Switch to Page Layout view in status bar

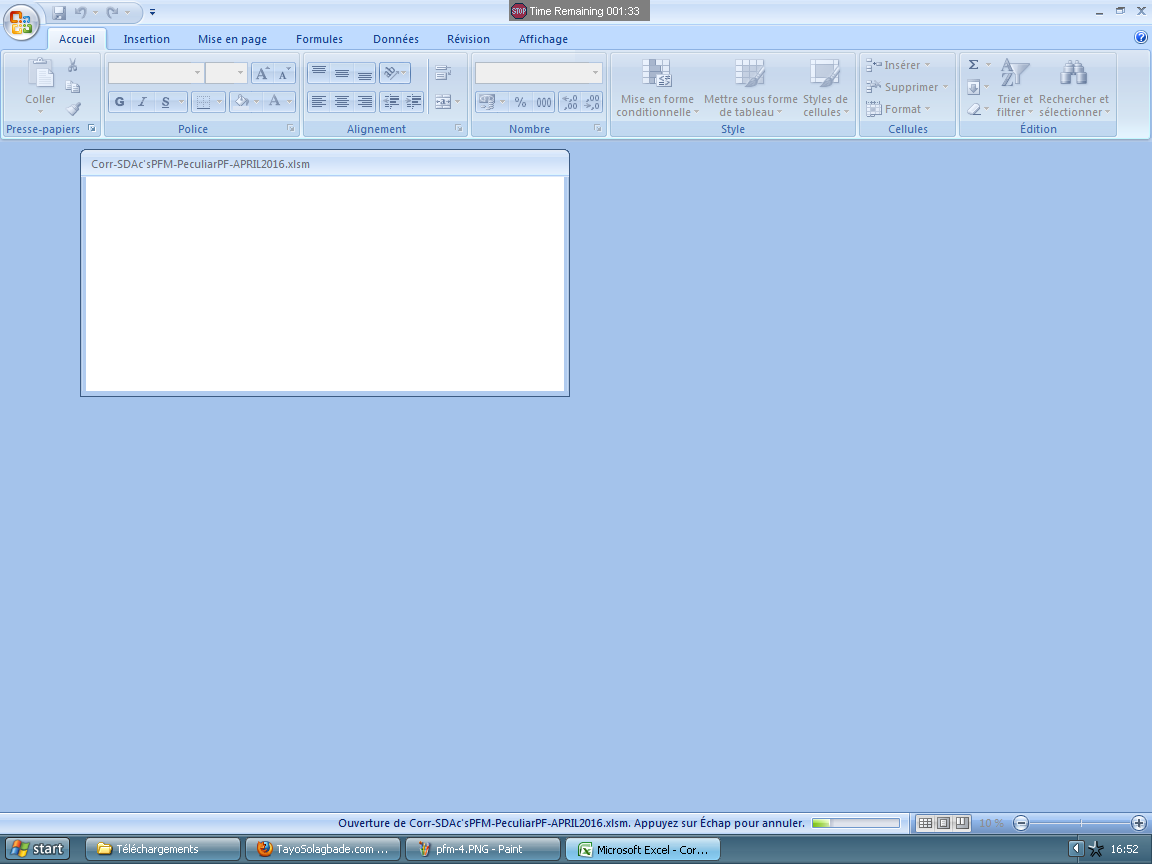coord(944,823)
